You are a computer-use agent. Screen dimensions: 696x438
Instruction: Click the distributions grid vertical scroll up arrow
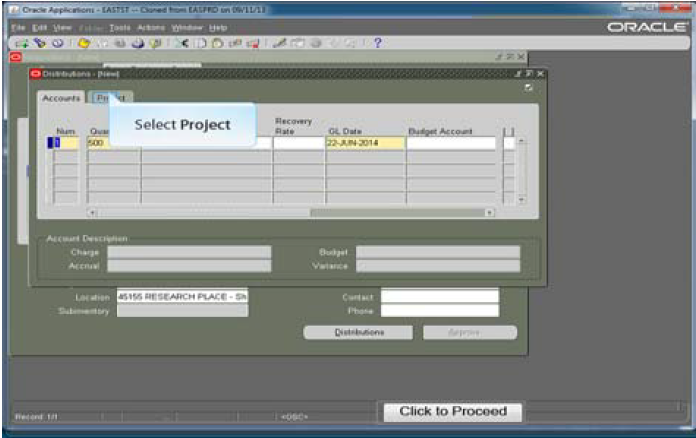[x=522, y=141]
